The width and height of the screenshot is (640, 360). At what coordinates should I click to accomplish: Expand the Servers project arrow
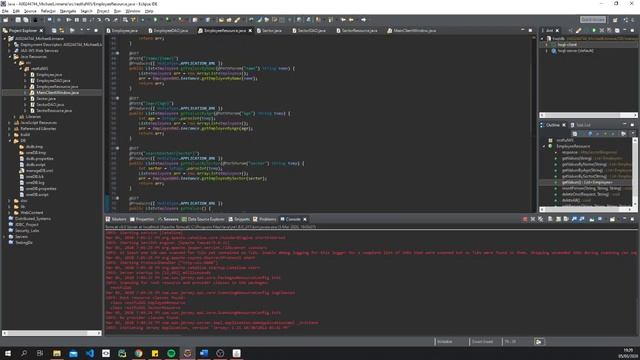point(4,237)
